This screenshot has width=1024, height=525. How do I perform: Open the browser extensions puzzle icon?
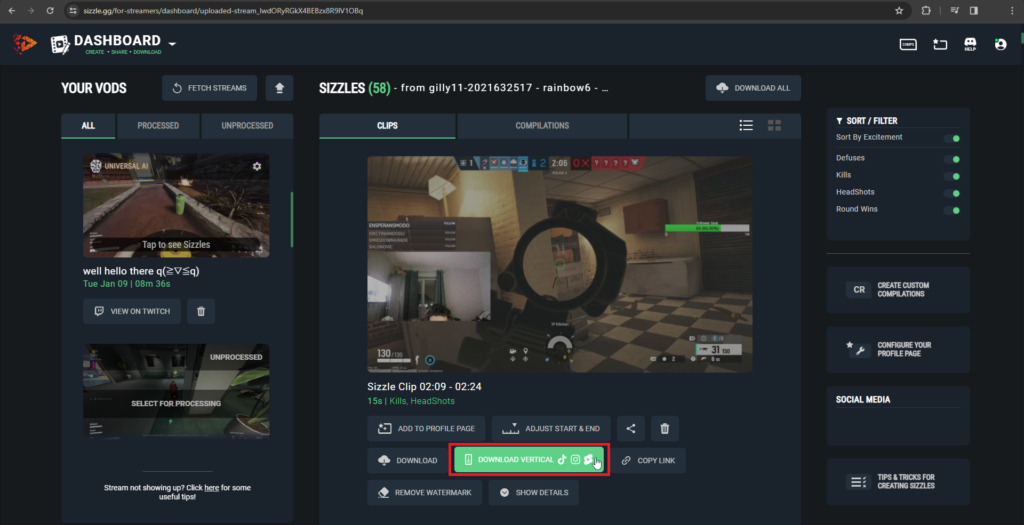coord(925,10)
